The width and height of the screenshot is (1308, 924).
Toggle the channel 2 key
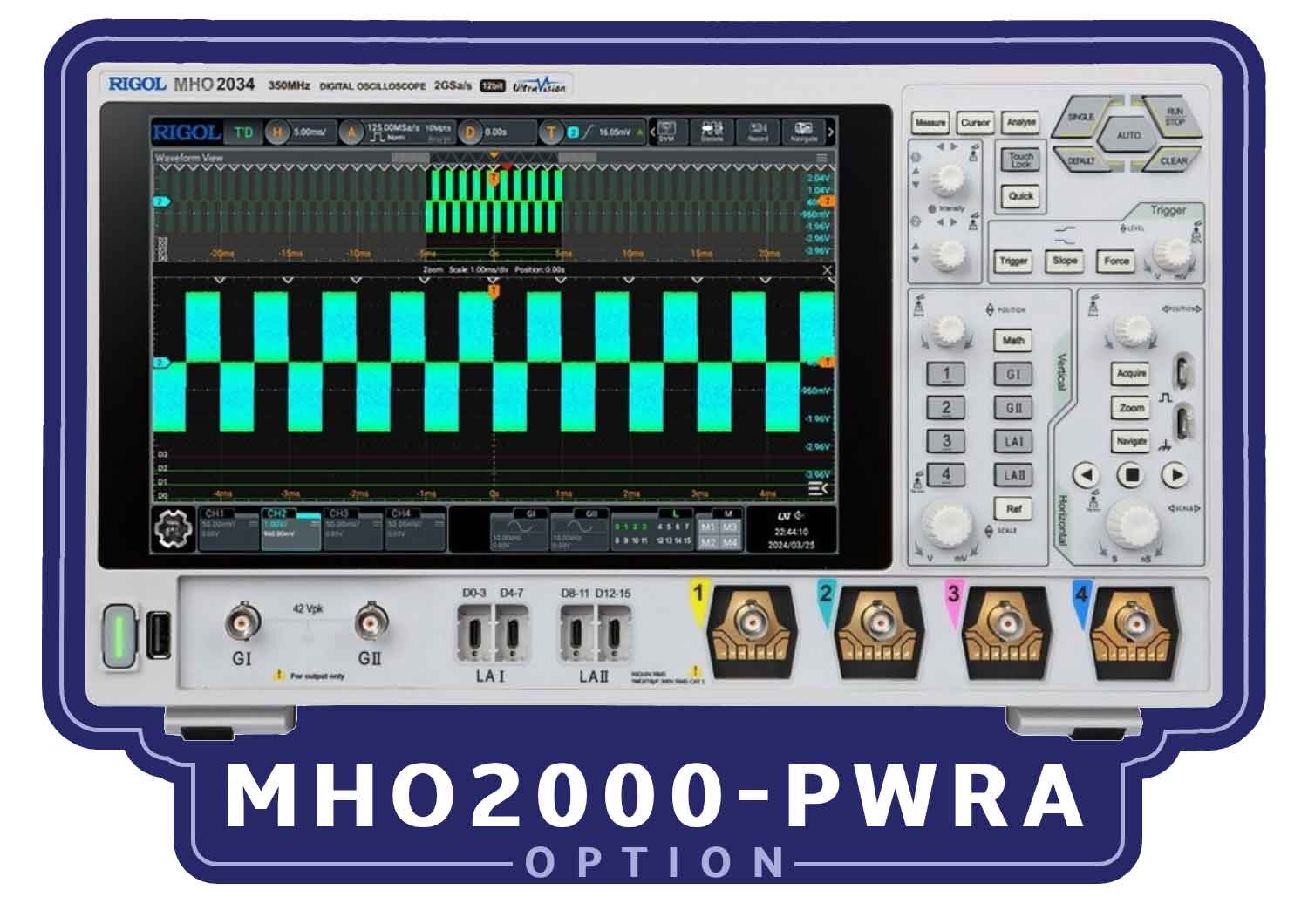point(946,408)
